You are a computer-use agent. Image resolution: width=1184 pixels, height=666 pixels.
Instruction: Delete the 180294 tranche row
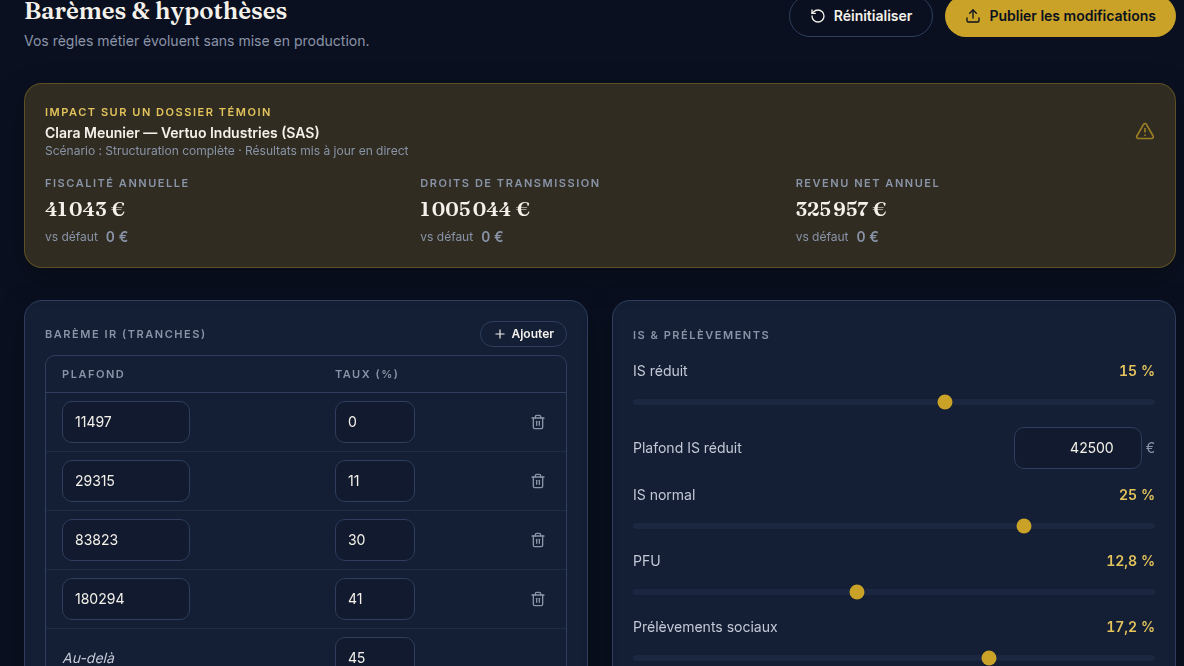(538, 599)
